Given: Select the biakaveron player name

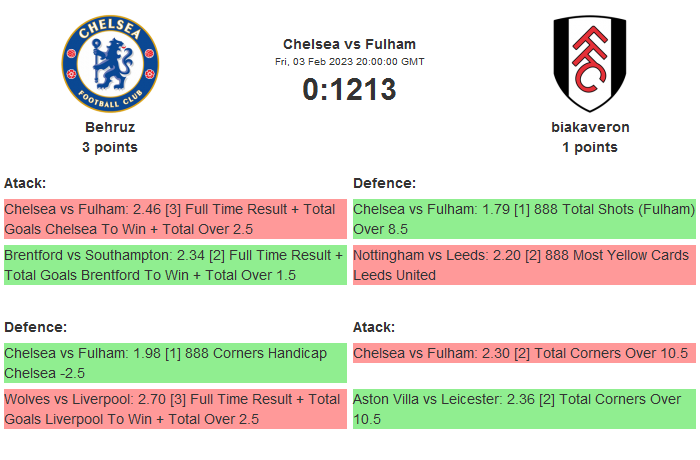Looking at the screenshot, I should 590,127.
